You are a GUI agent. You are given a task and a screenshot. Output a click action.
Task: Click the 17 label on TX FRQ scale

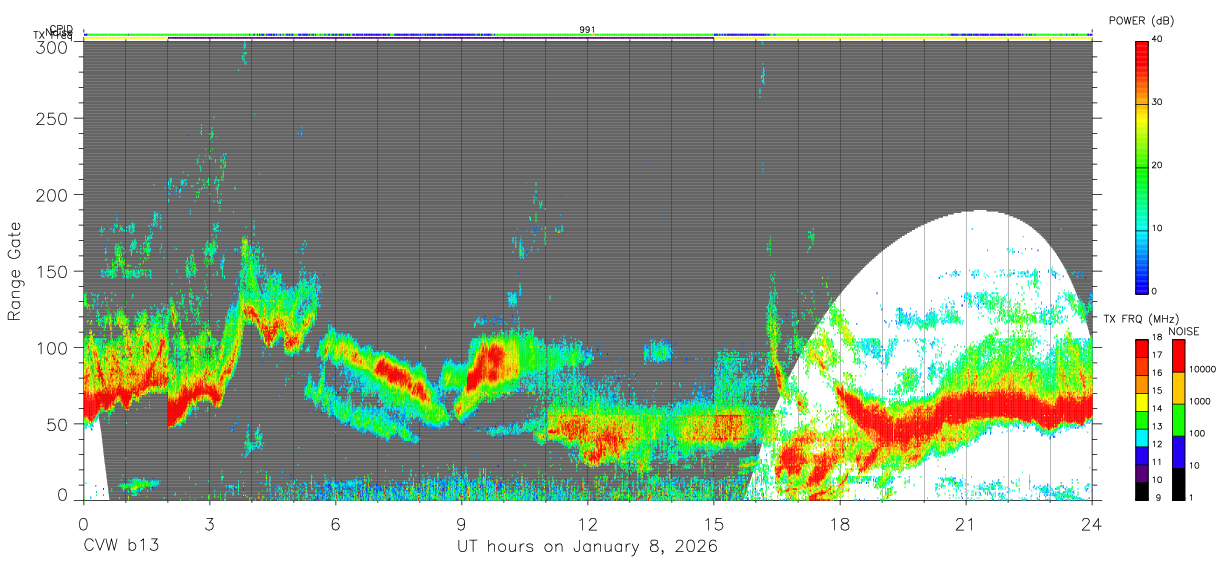click(x=1155, y=355)
